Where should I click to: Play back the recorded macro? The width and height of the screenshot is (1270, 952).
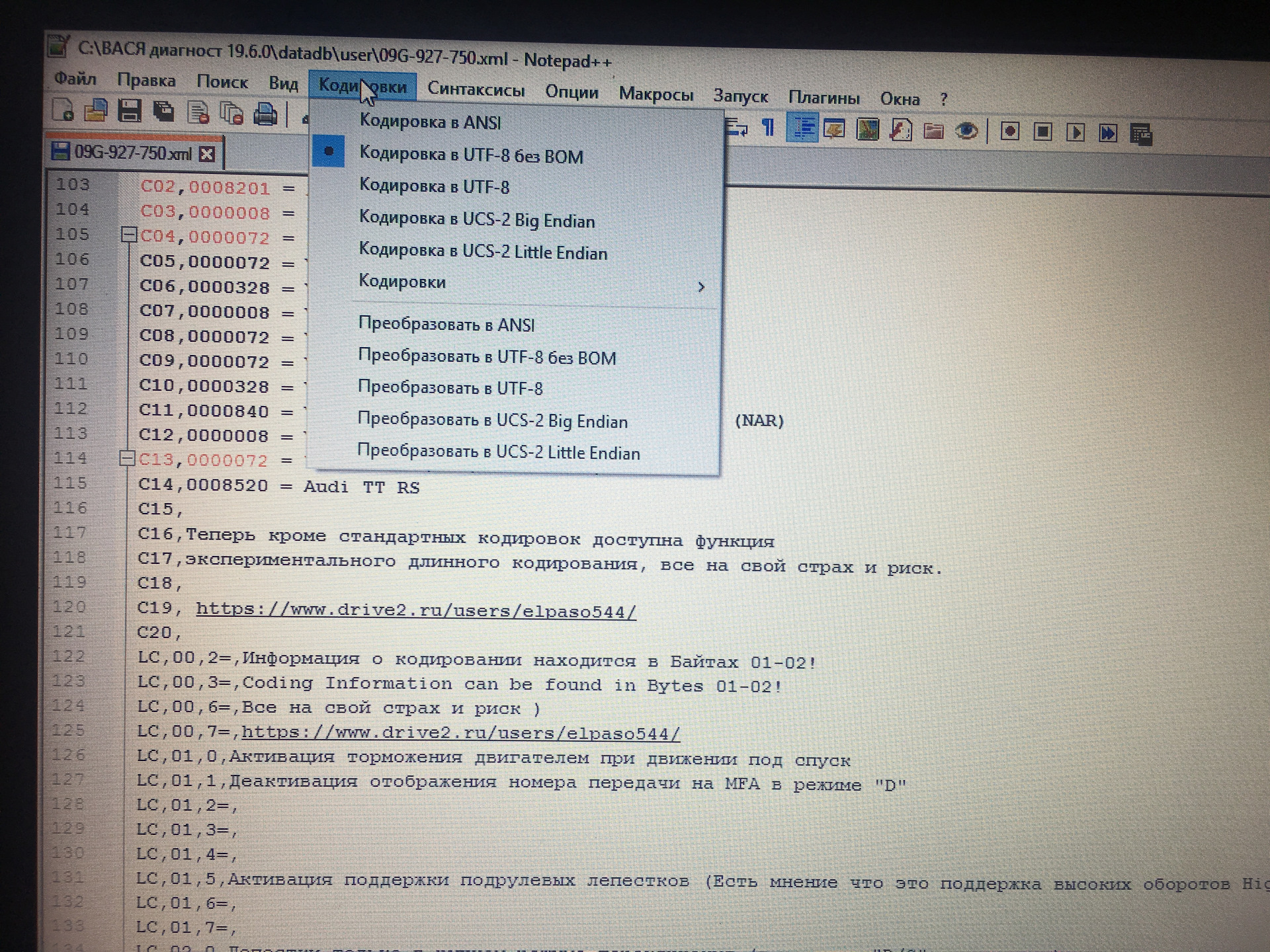[x=1076, y=133]
